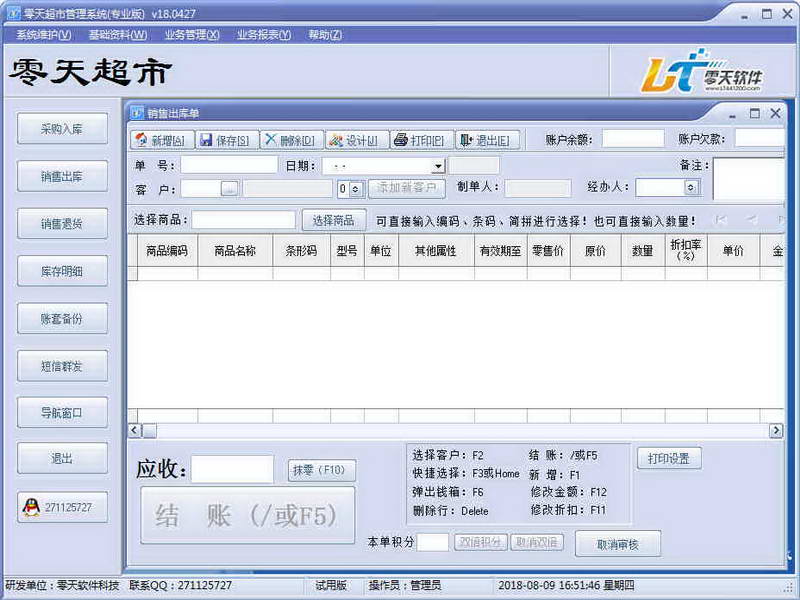View 库存明细 from the sidebar
Viewport: 800px width, 600px height.
coord(63,271)
